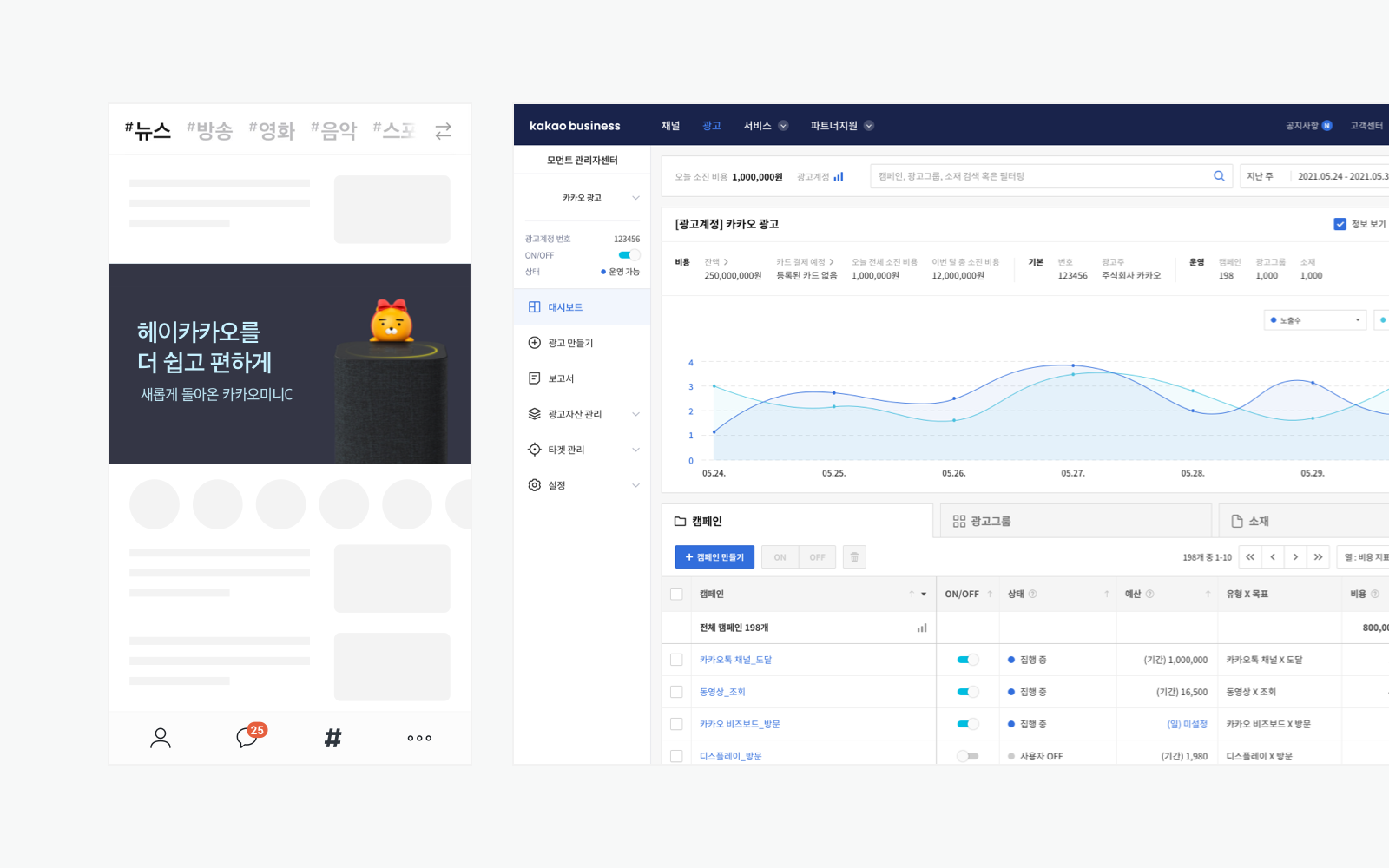This screenshot has height=868, width=1389.
Task: Turn on the 디스플레이_방문 campaign switch
Action: tap(967, 756)
